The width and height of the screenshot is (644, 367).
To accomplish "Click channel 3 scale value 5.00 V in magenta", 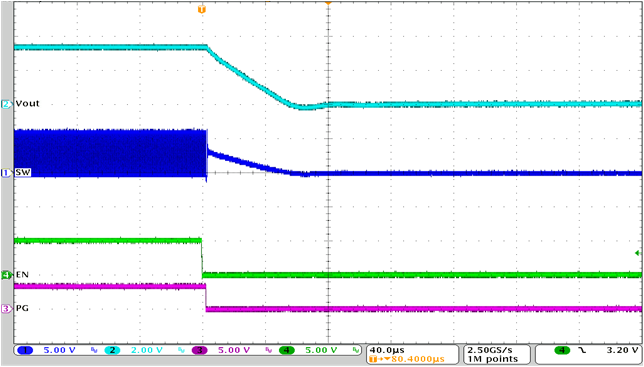I will coord(234,350).
